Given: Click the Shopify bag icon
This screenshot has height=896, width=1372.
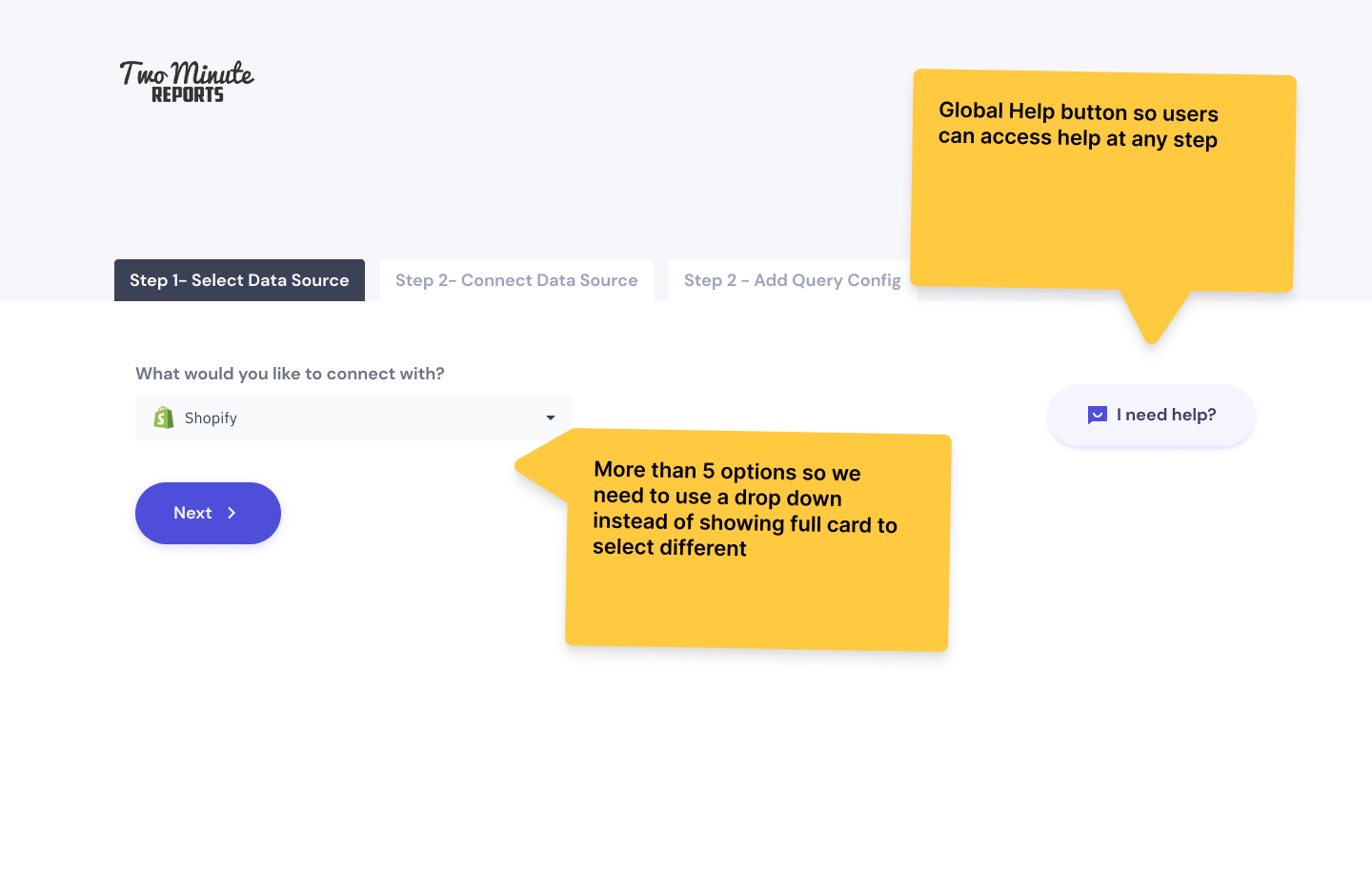Looking at the screenshot, I should pos(164,417).
